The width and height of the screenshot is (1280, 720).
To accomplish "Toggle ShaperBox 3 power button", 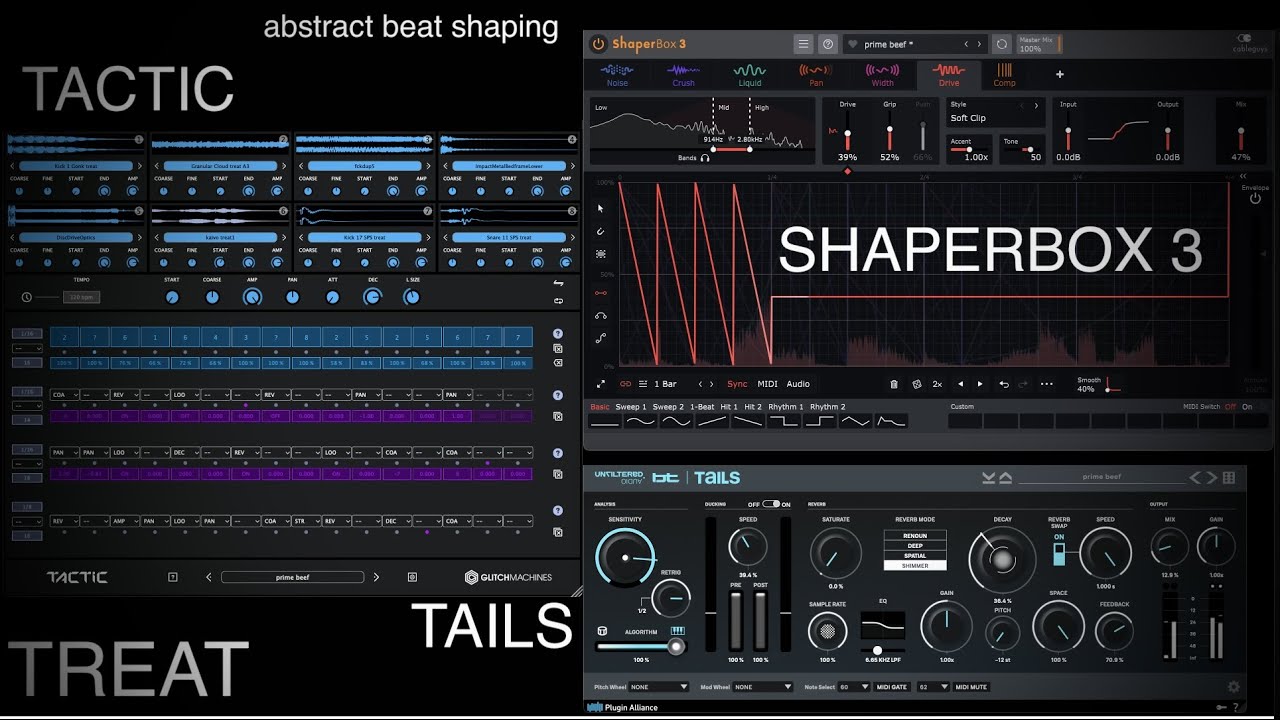I will click(x=598, y=44).
